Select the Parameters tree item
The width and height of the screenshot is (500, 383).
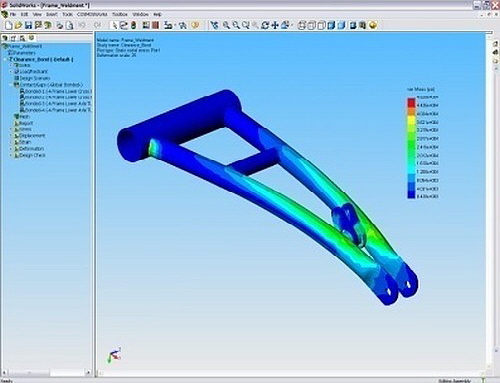tap(22, 53)
